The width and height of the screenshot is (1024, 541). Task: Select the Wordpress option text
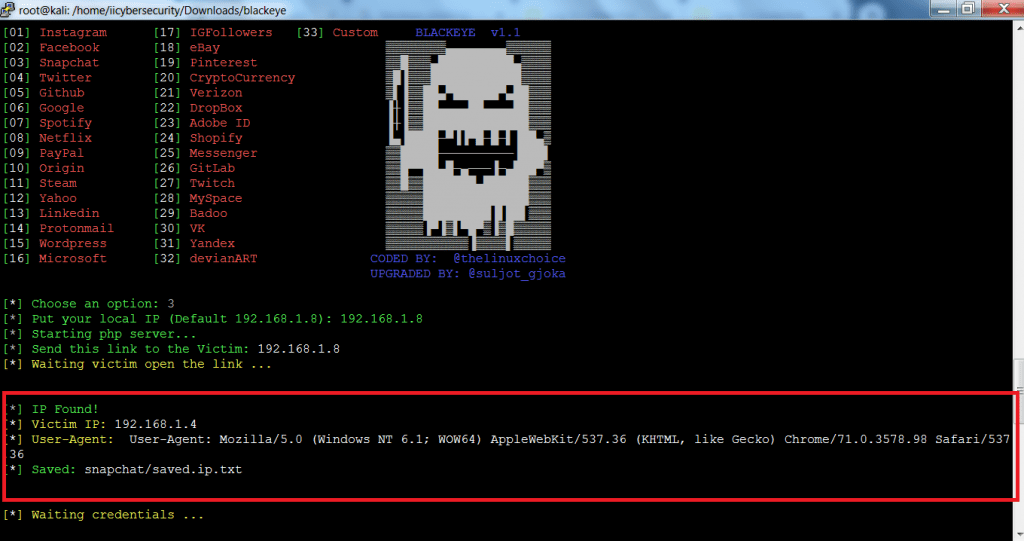pos(72,242)
